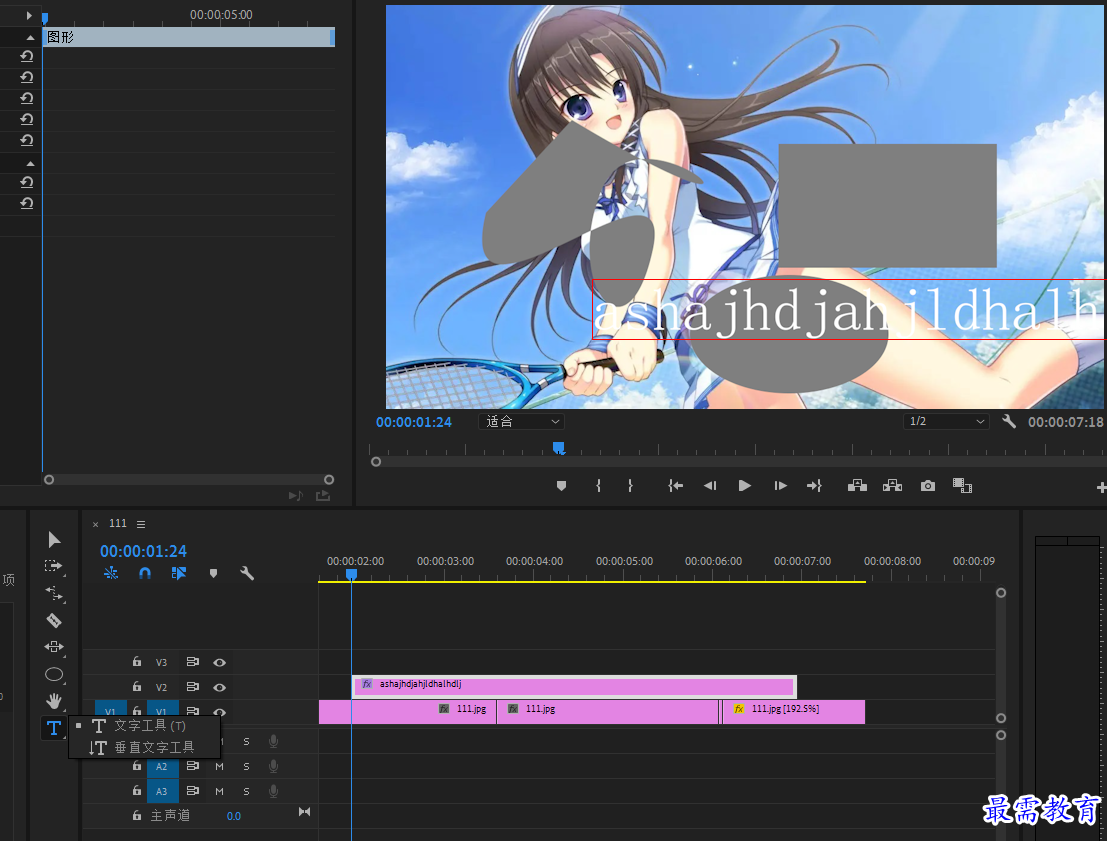The width and height of the screenshot is (1107, 841).
Task: Enable voice-over record on A3
Action: (x=273, y=792)
